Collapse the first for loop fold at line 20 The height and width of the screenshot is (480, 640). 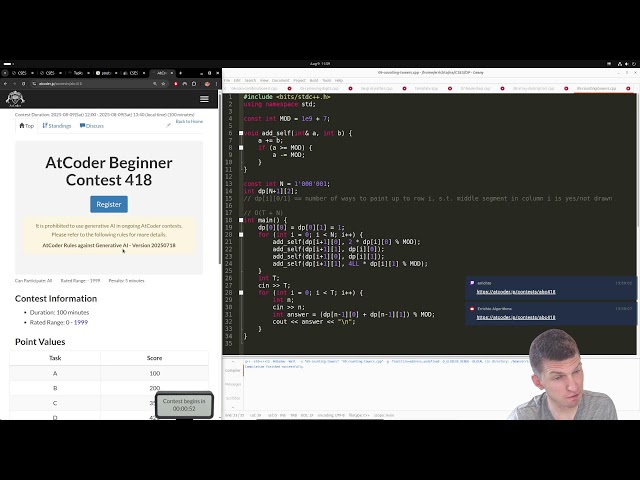(x=241, y=235)
